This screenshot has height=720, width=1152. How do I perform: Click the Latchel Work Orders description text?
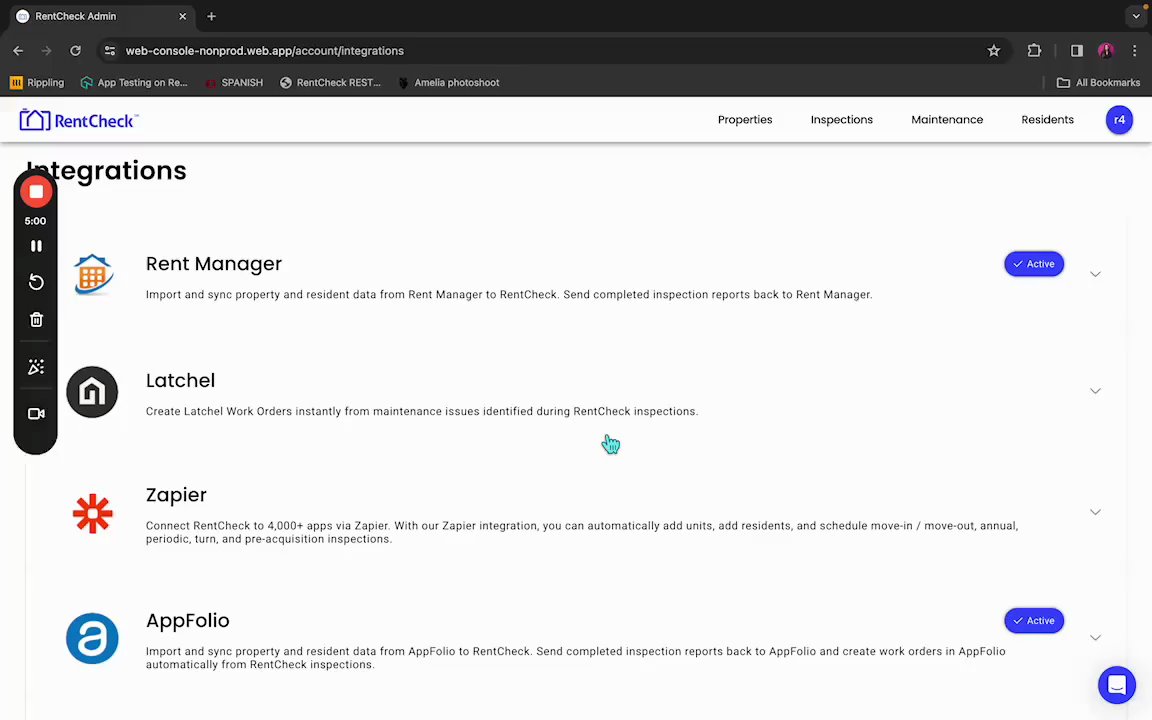pos(422,411)
